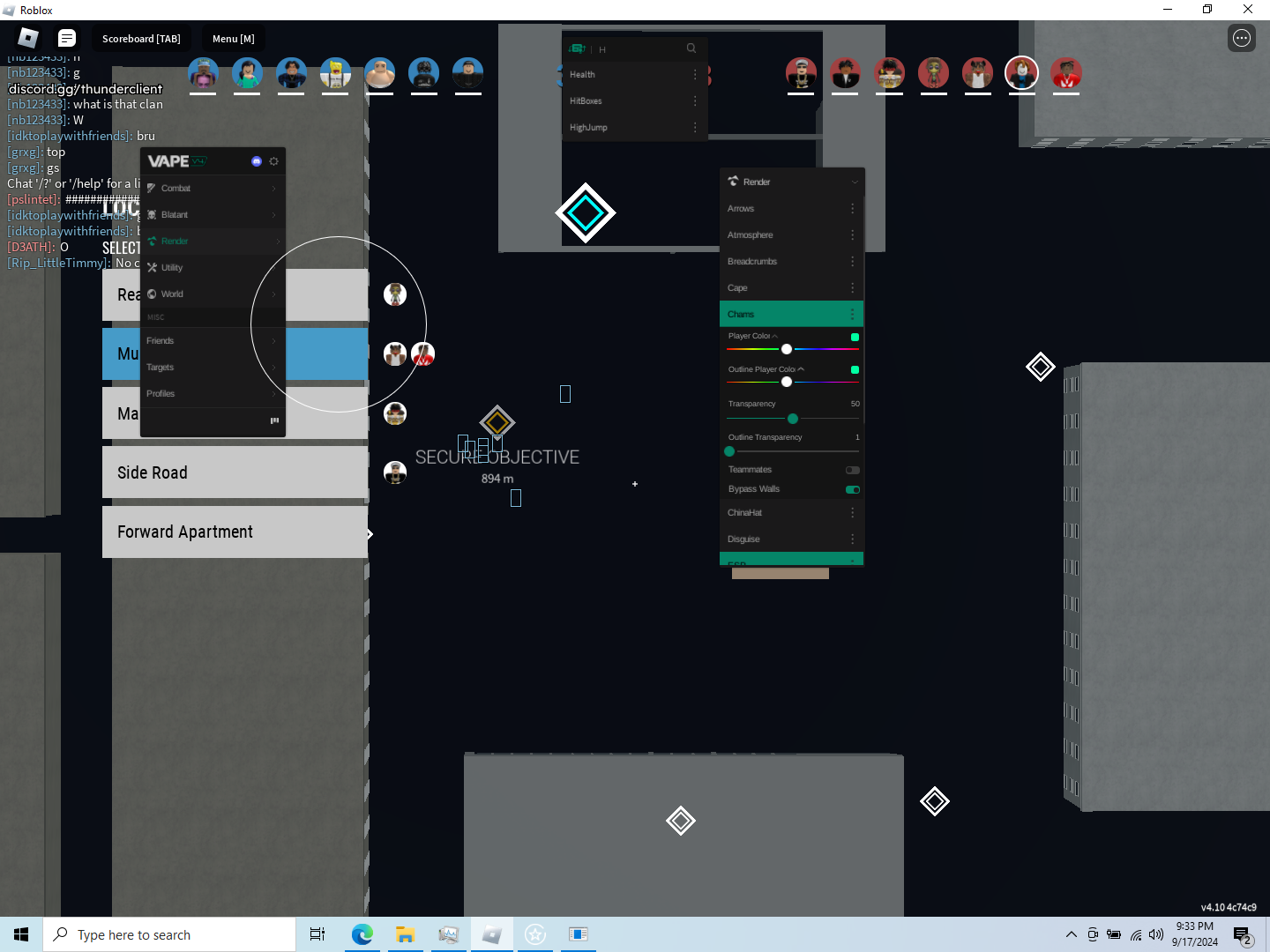Image resolution: width=1270 pixels, height=952 pixels.
Task: Launch Microsoft Edge from taskbar
Action: 362,934
